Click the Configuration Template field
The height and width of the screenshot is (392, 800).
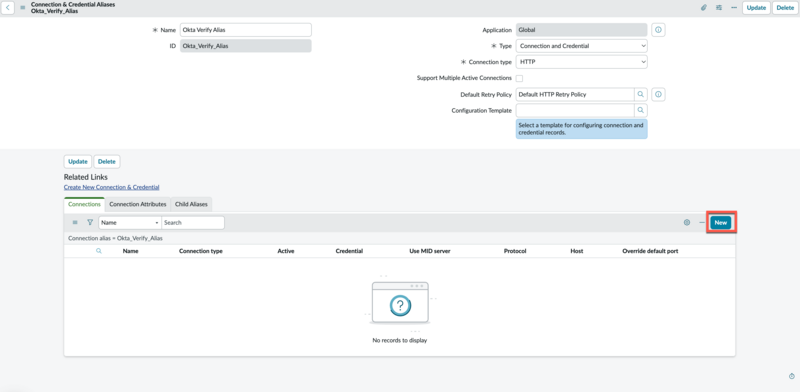click(x=575, y=110)
